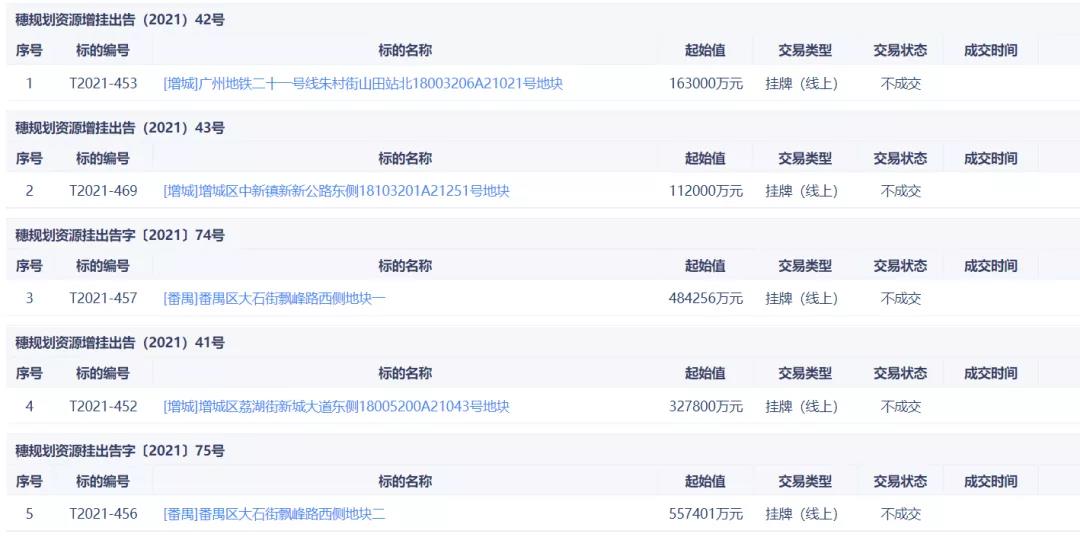Viewport: 1080px width, 537px height.
Task: Click bid number T2021-453
Action: pyautogui.click(x=103, y=84)
